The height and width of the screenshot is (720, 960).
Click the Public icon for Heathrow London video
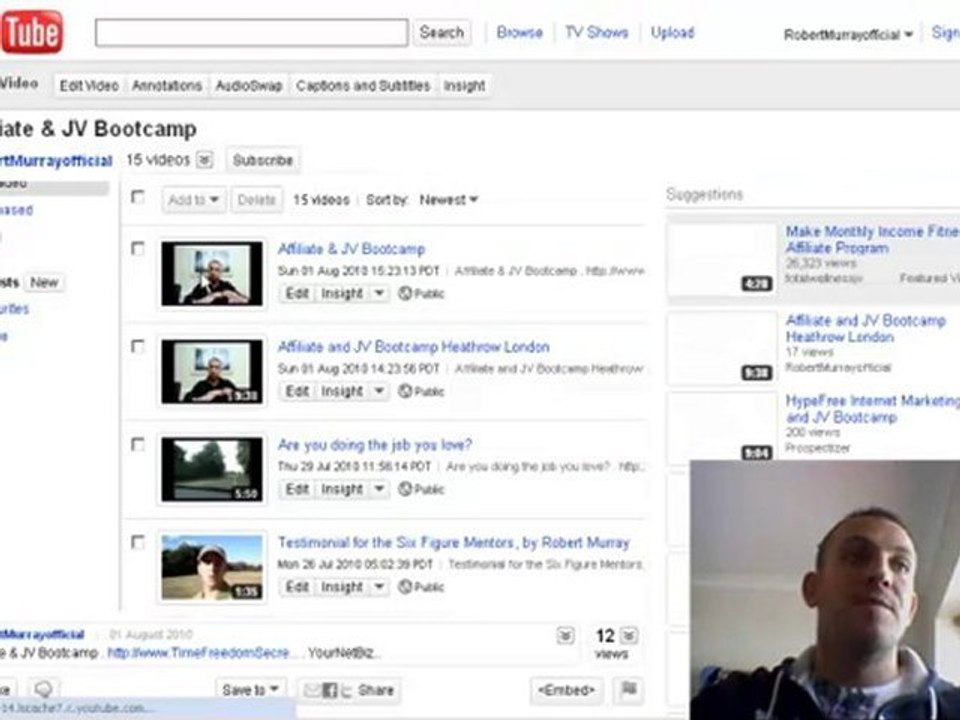pos(405,391)
